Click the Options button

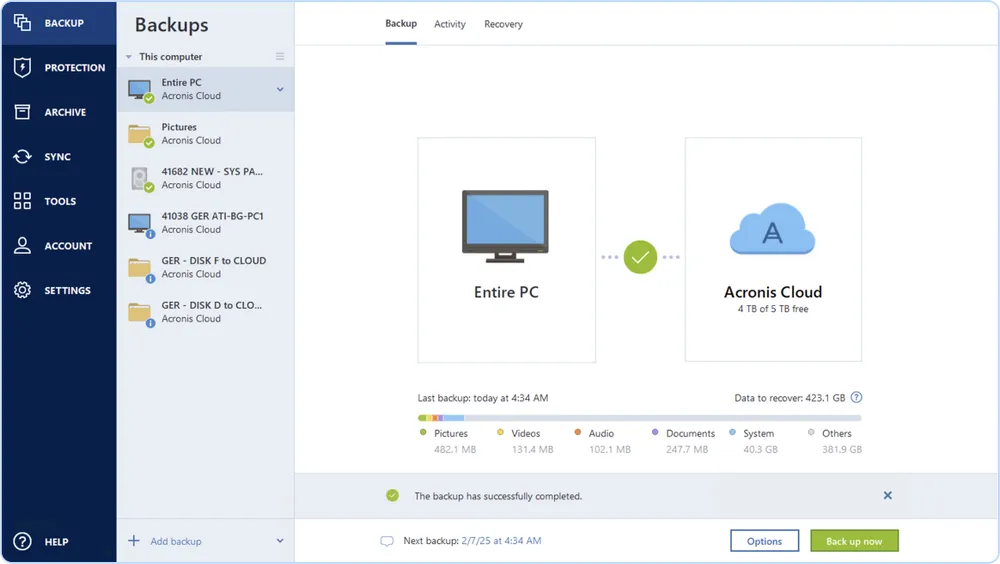click(x=764, y=541)
